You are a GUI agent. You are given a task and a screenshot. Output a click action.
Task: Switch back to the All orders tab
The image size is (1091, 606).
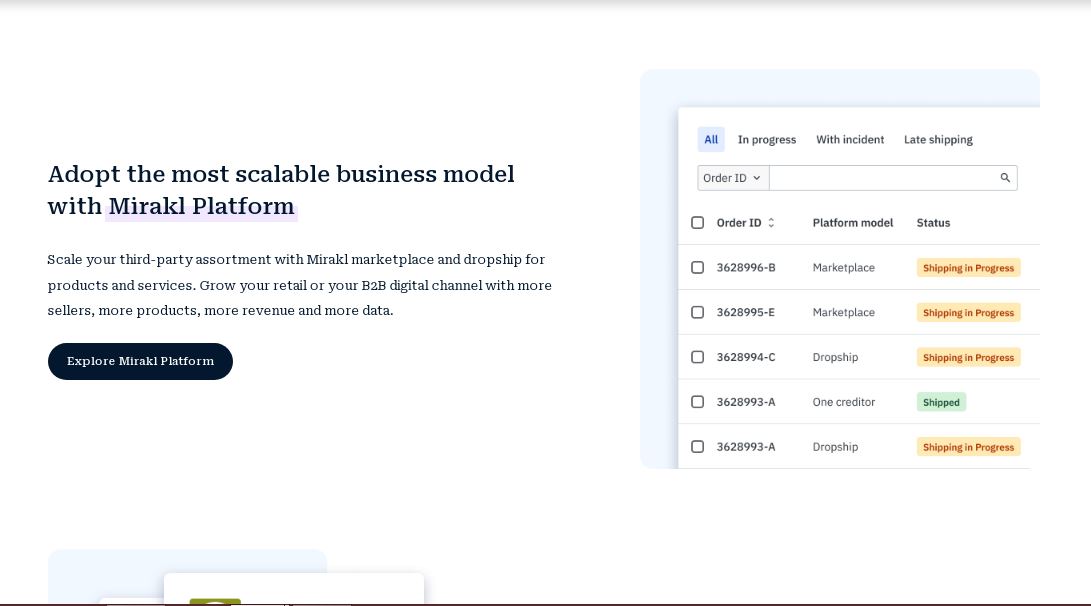pyautogui.click(x=711, y=139)
